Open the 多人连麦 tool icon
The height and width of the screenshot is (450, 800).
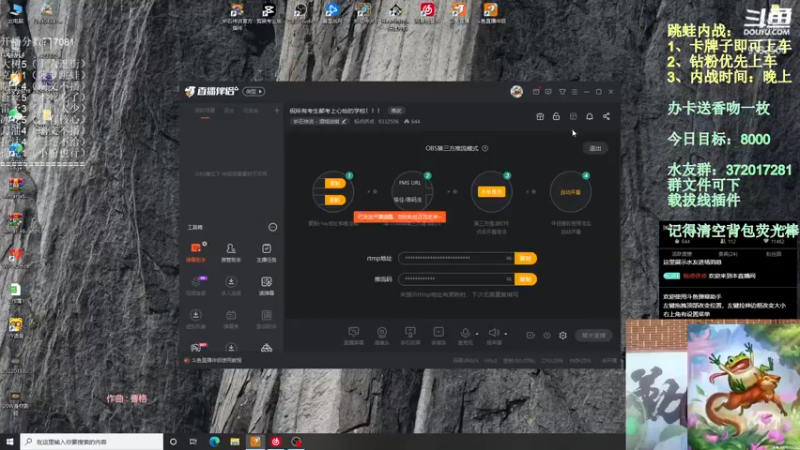[231, 285]
